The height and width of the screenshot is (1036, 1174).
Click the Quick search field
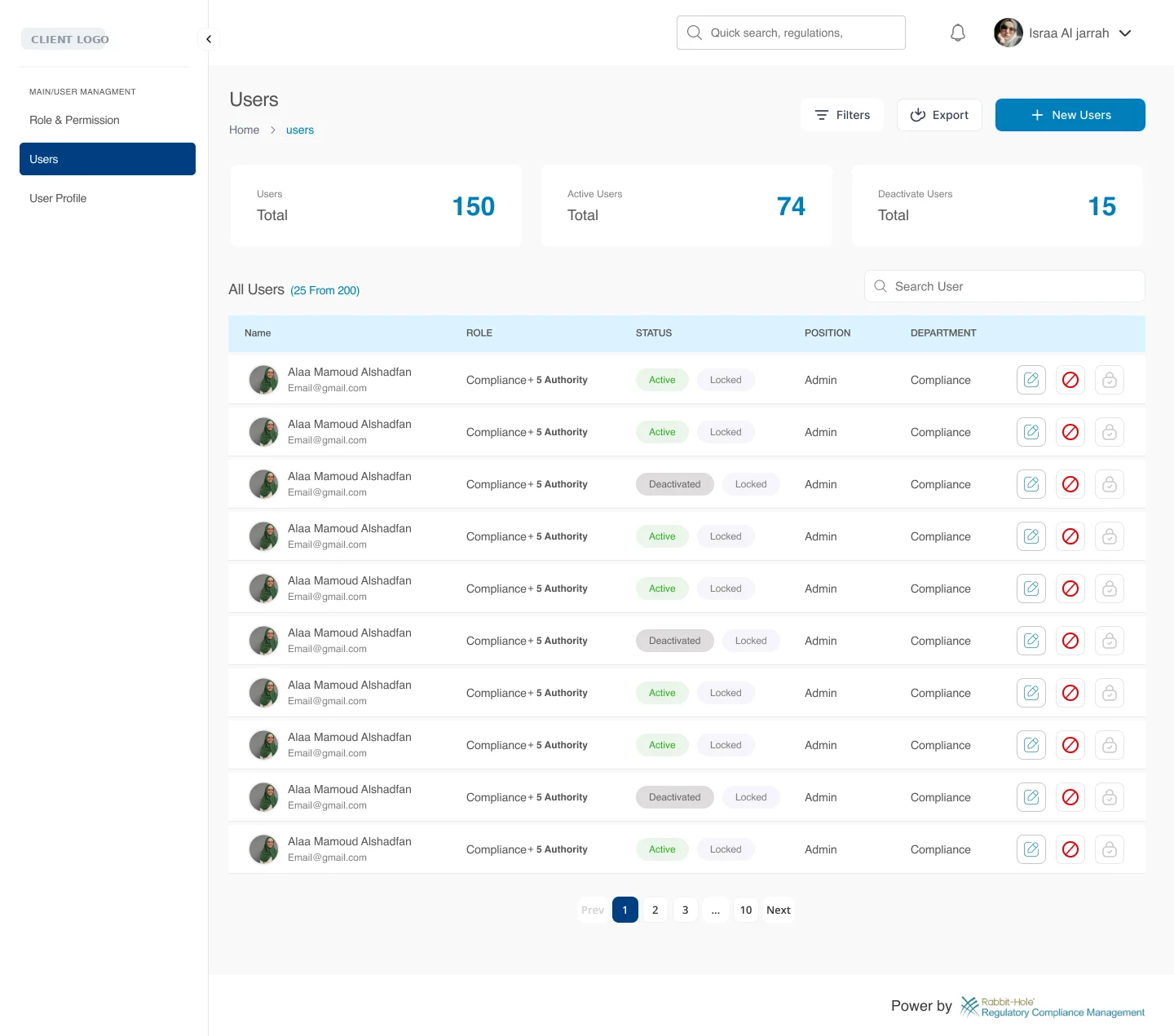[x=791, y=33]
